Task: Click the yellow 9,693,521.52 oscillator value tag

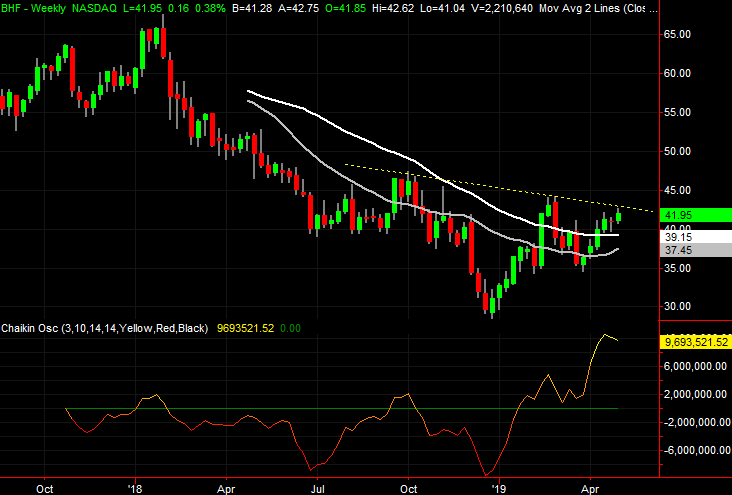Action: [x=696, y=342]
